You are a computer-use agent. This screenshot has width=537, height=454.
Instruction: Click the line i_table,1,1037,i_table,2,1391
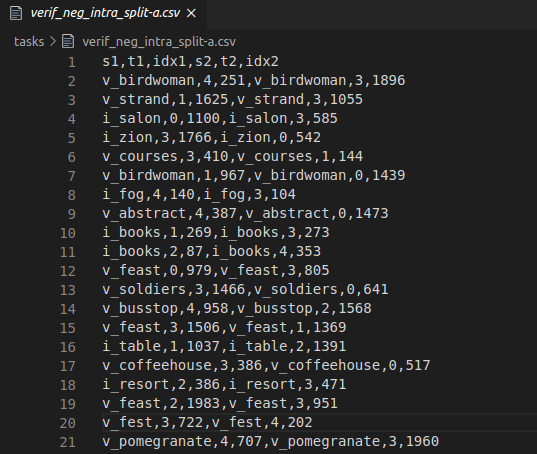(224, 346)
